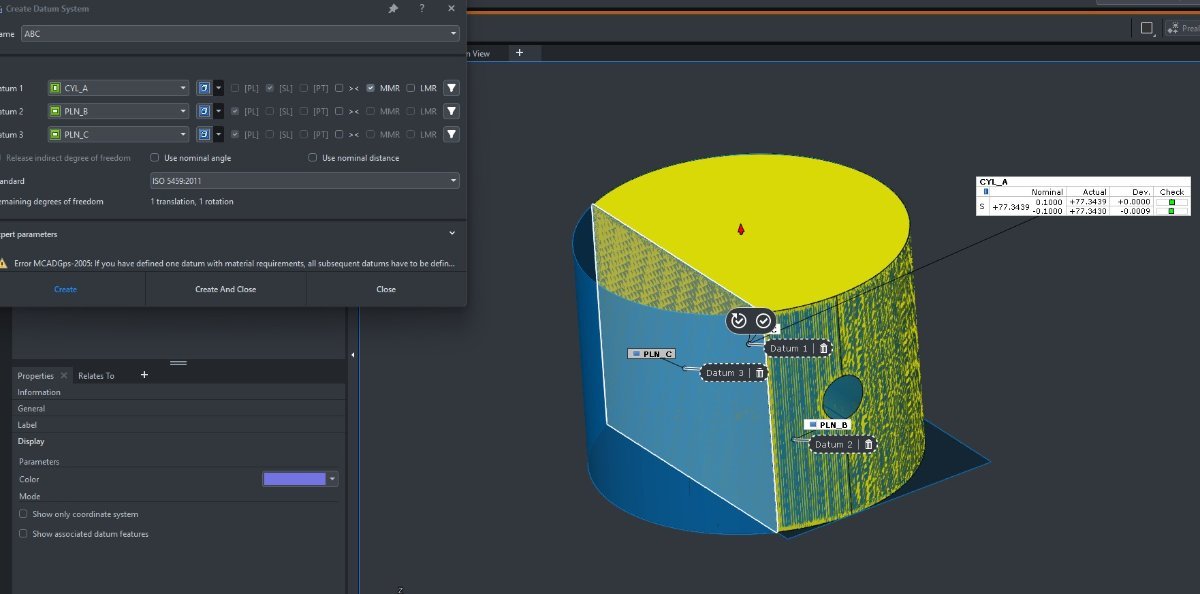This screenshot has width=1200, height=594.
Task: Click the filter icon on the Datum 3 row
Action: 451,134
